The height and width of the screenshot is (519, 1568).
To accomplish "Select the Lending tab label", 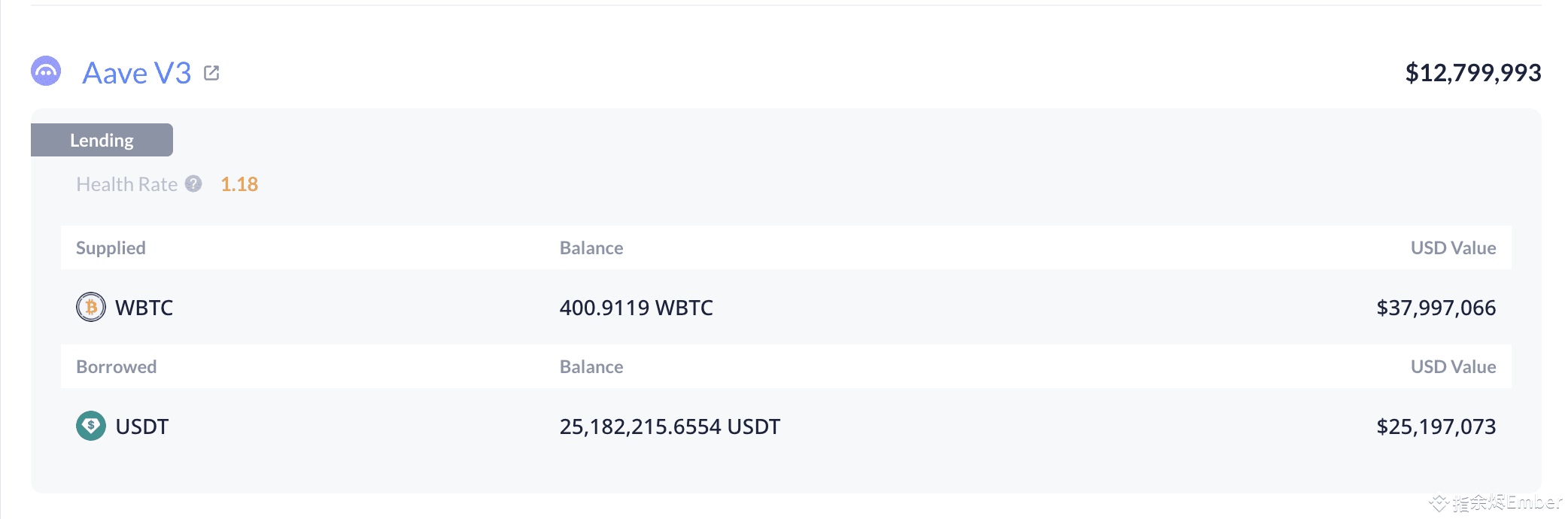I will pos(102,140).
